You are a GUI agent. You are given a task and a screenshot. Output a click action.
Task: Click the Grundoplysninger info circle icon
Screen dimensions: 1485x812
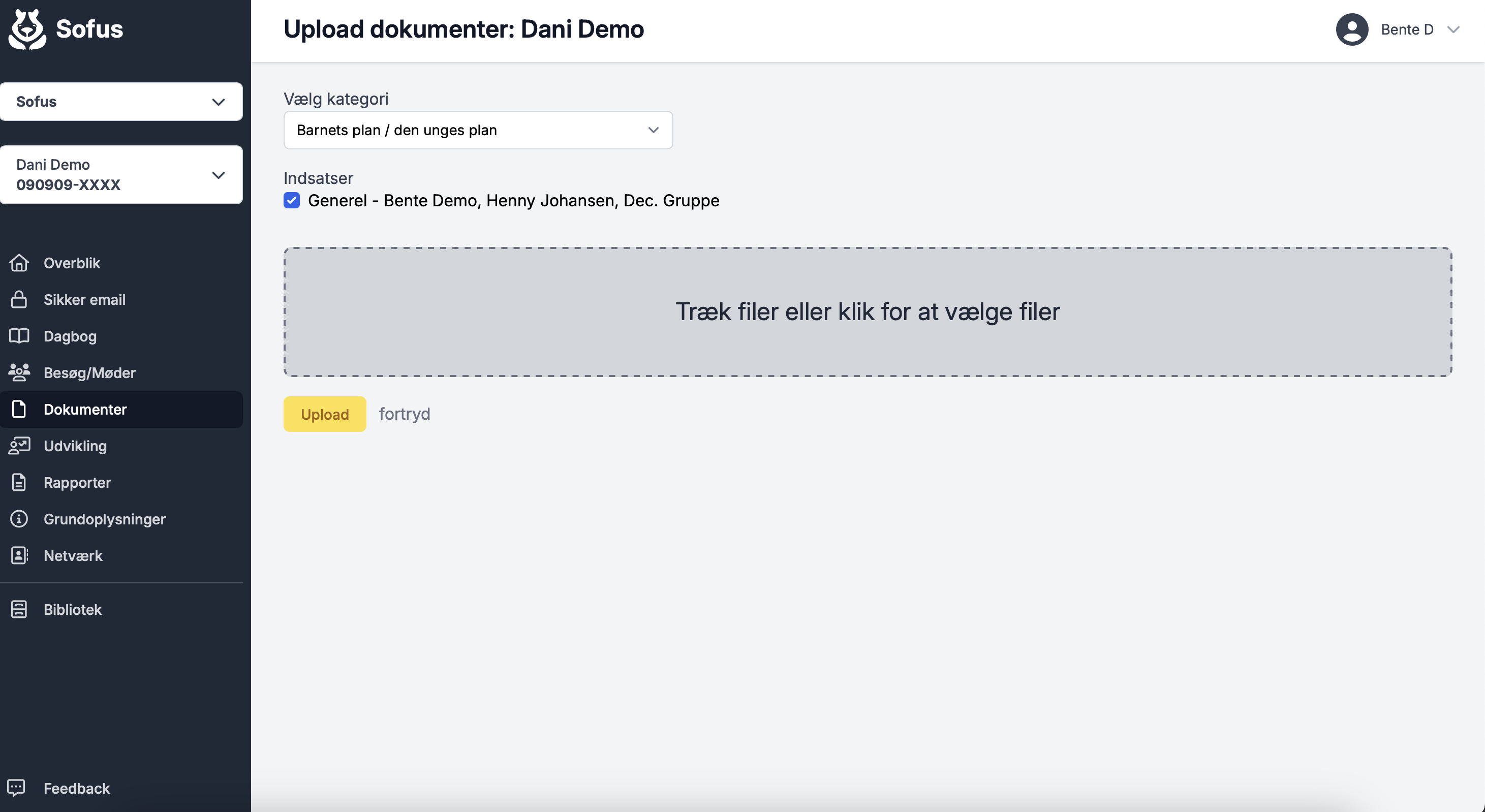coord(19,519)
